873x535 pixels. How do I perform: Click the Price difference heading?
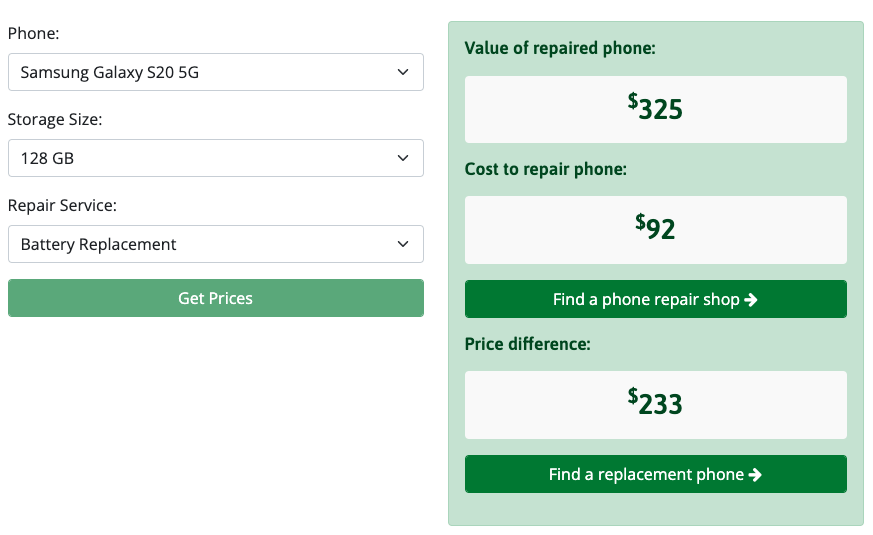point(527,344)
